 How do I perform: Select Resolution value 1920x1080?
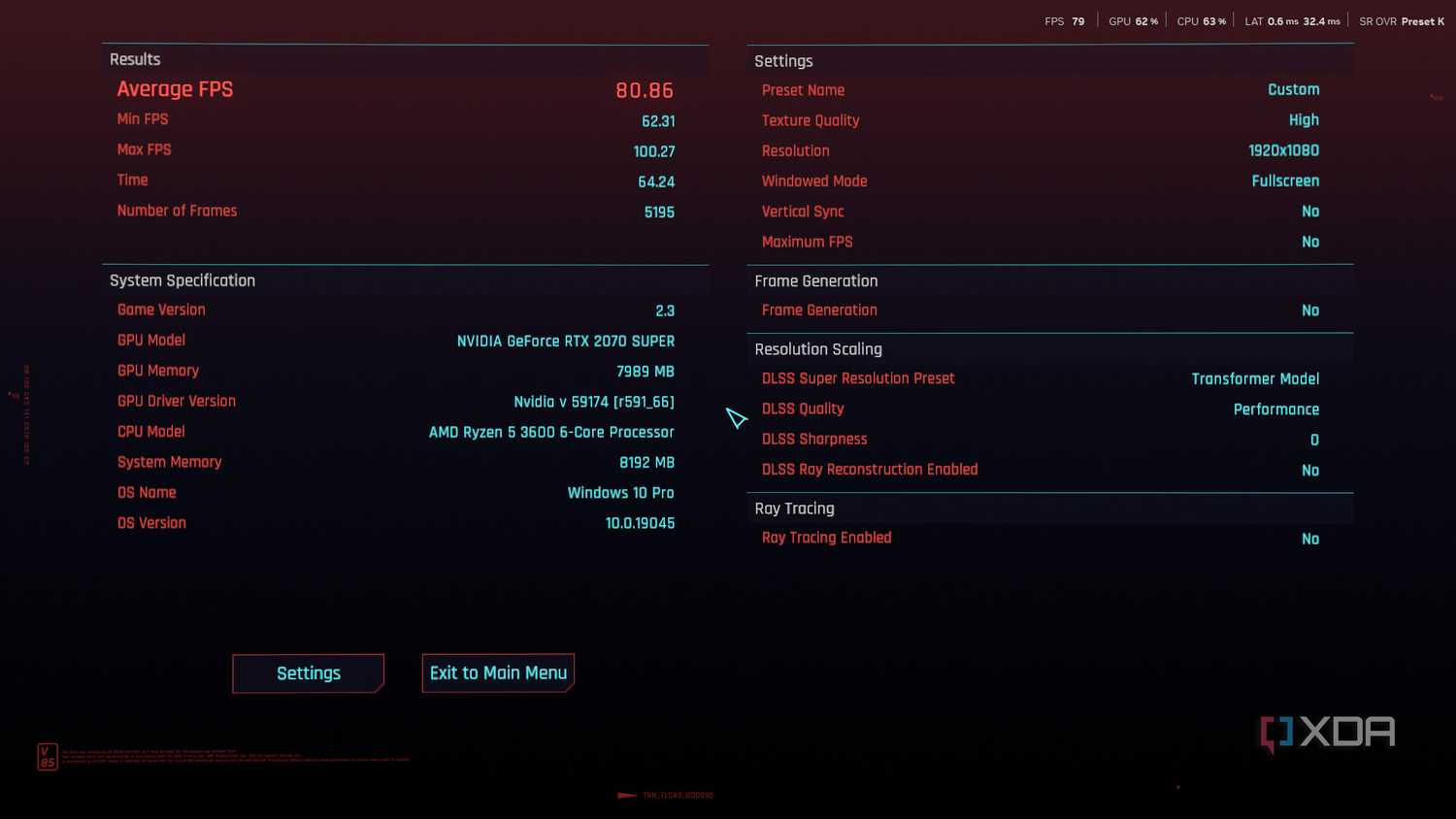1283,150
